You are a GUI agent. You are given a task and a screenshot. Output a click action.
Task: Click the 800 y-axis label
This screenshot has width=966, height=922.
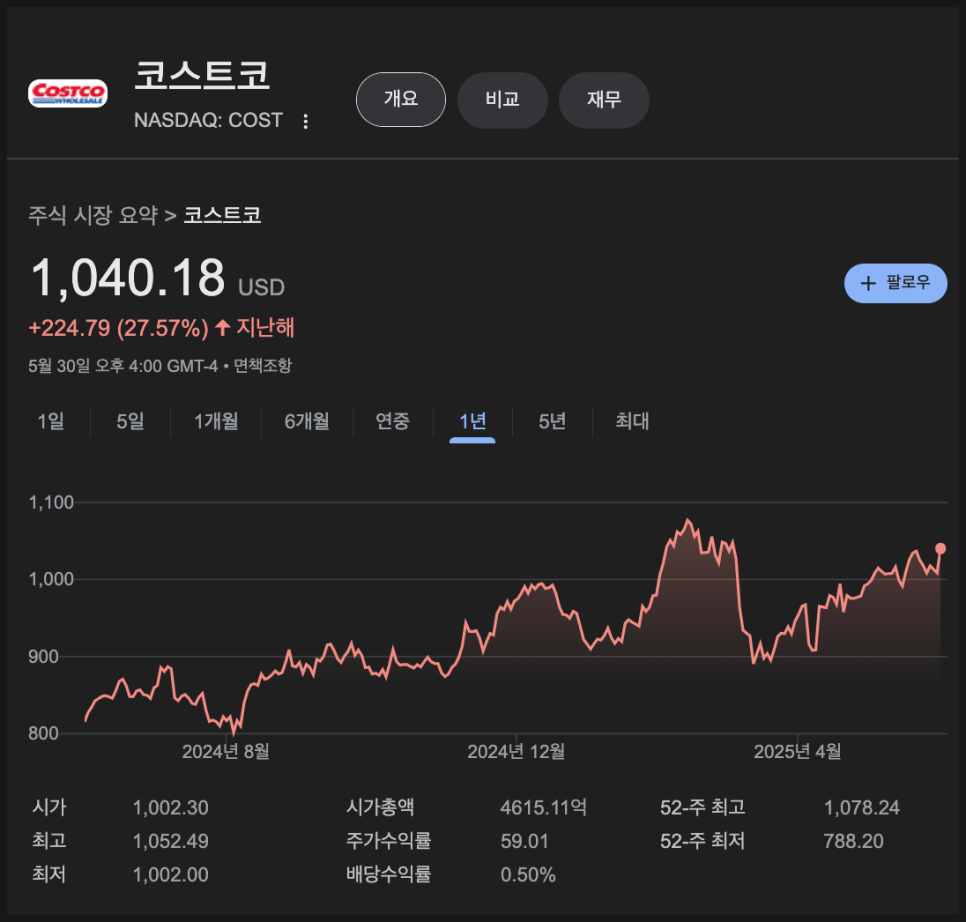43,734
